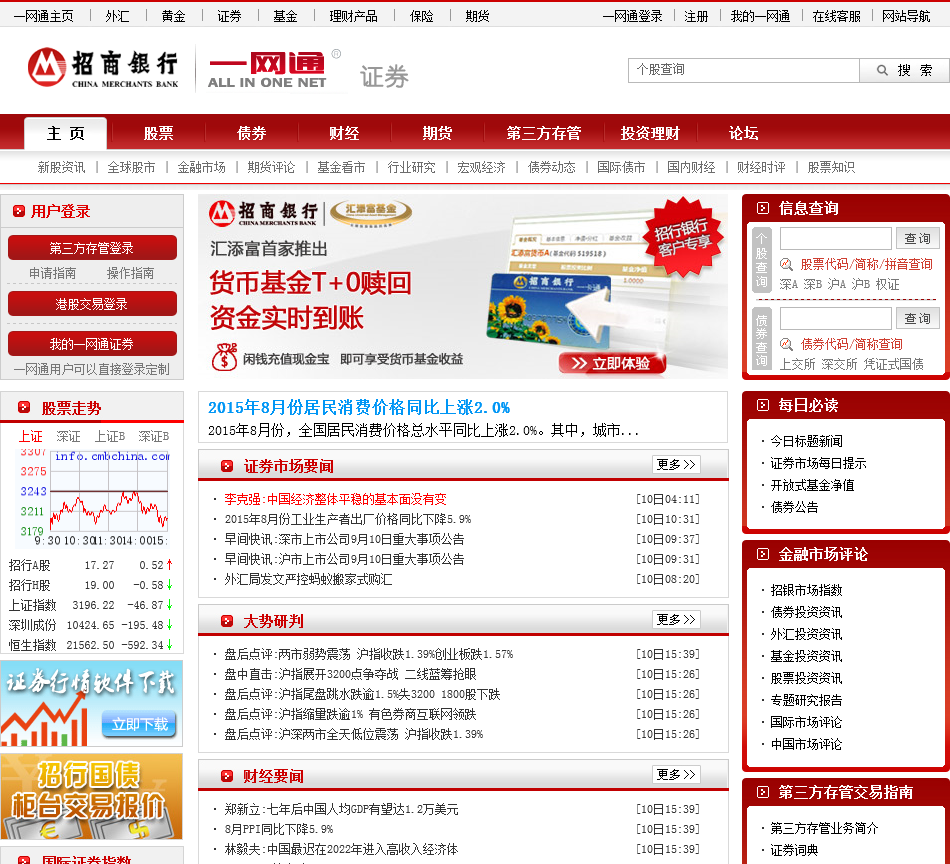Viewport: 950px width, 864px height.
Task: Focus the bond code query input
Action: point(835,318)
